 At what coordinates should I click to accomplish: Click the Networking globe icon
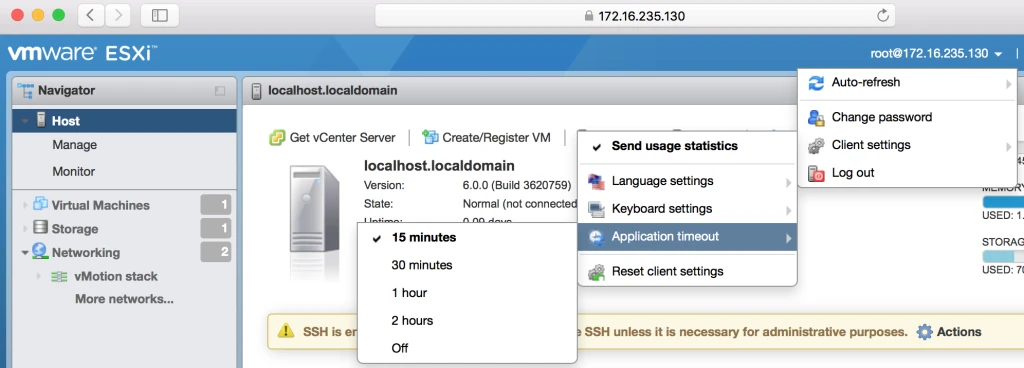pyautogui.click(x=40, y=251)
